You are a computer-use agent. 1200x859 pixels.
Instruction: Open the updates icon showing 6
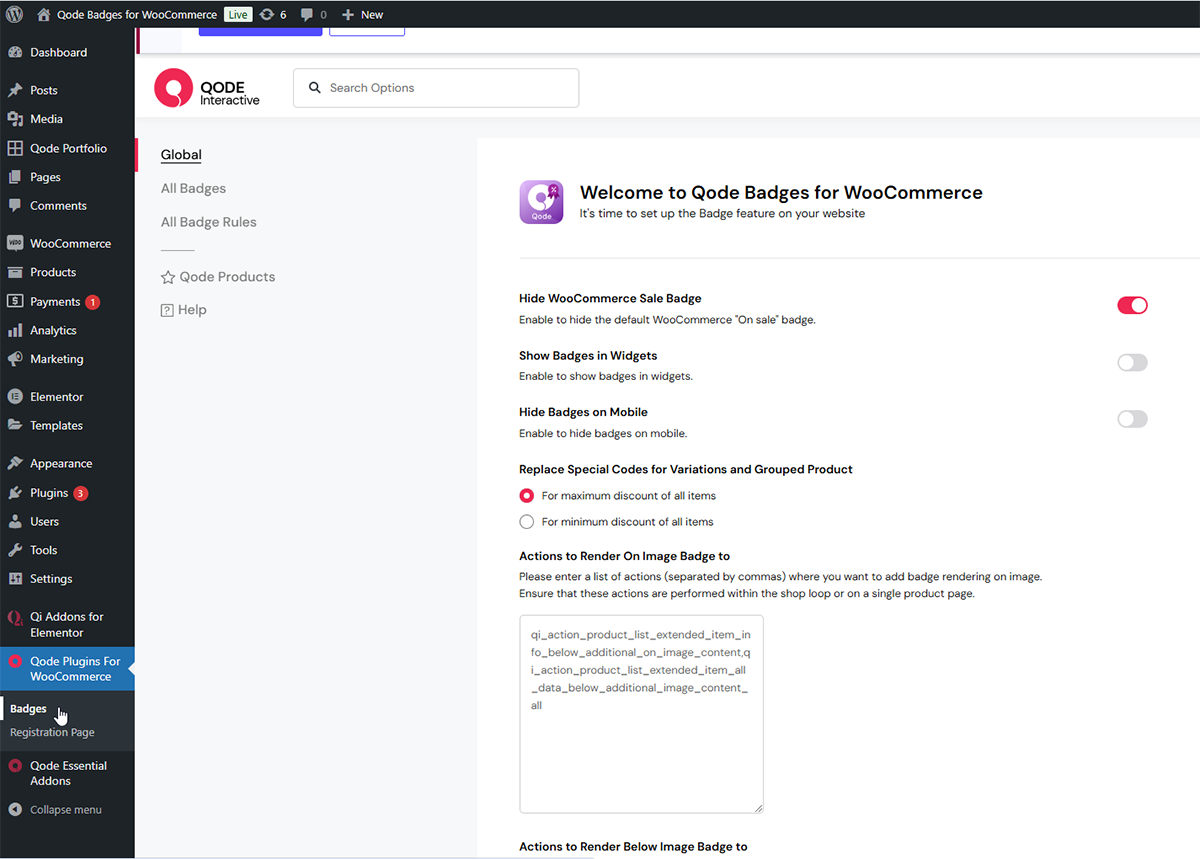pyautogui.click(x=267, y=14)
